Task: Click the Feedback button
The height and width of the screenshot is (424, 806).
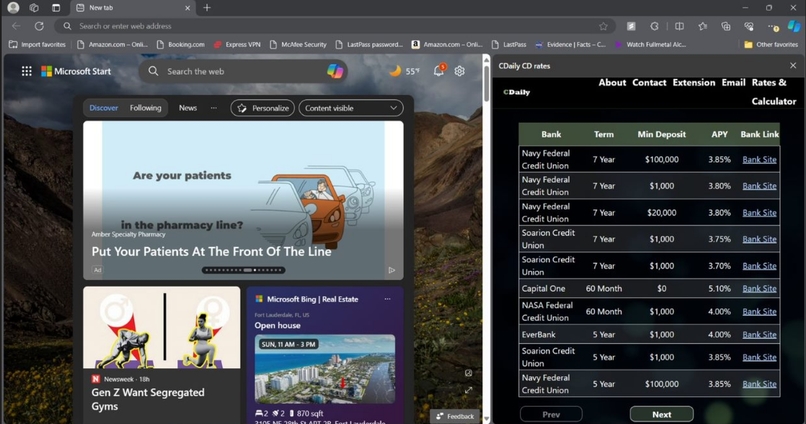Action: pyautogui.click(x=455, y=416)
